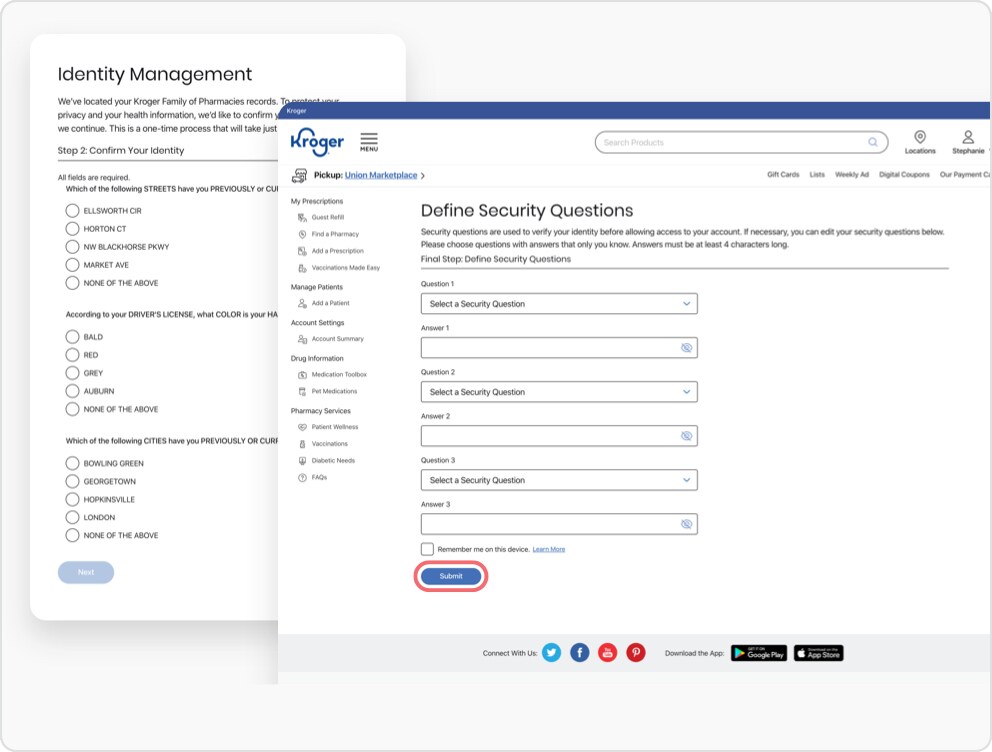Select HORTON CT radio option
This screenshot has width=992, height=752.
tap(73, 229)
